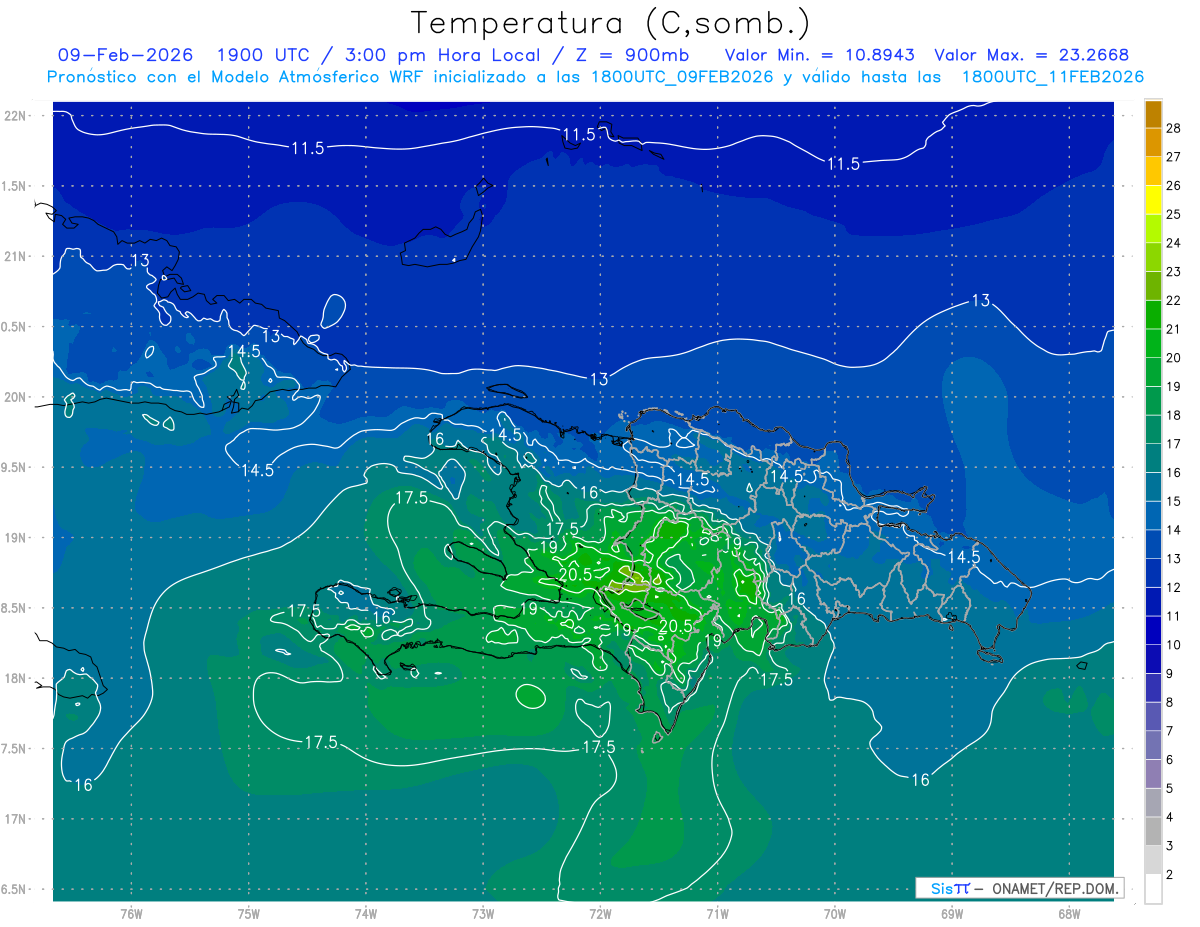Image resolution: width=1200 pixels, height=927 pixels.
Task: Click the "70W" longitude axis label
Action: point(834,914)
